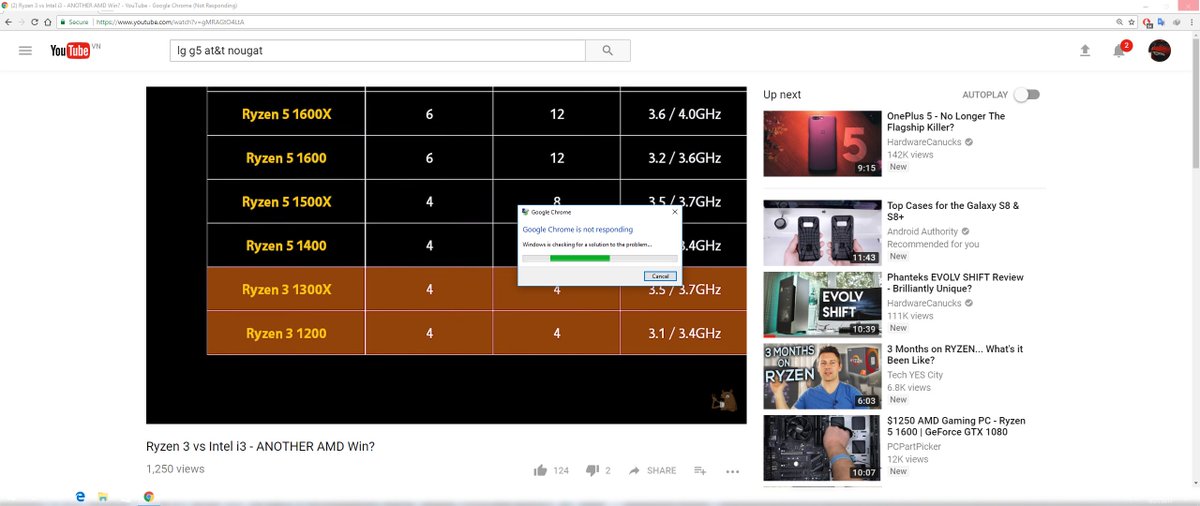Image resolution: width=1200 pixels, height=506 pixels.
Task: Toggle the Autoplay switch
Action: coord(1027,94)
